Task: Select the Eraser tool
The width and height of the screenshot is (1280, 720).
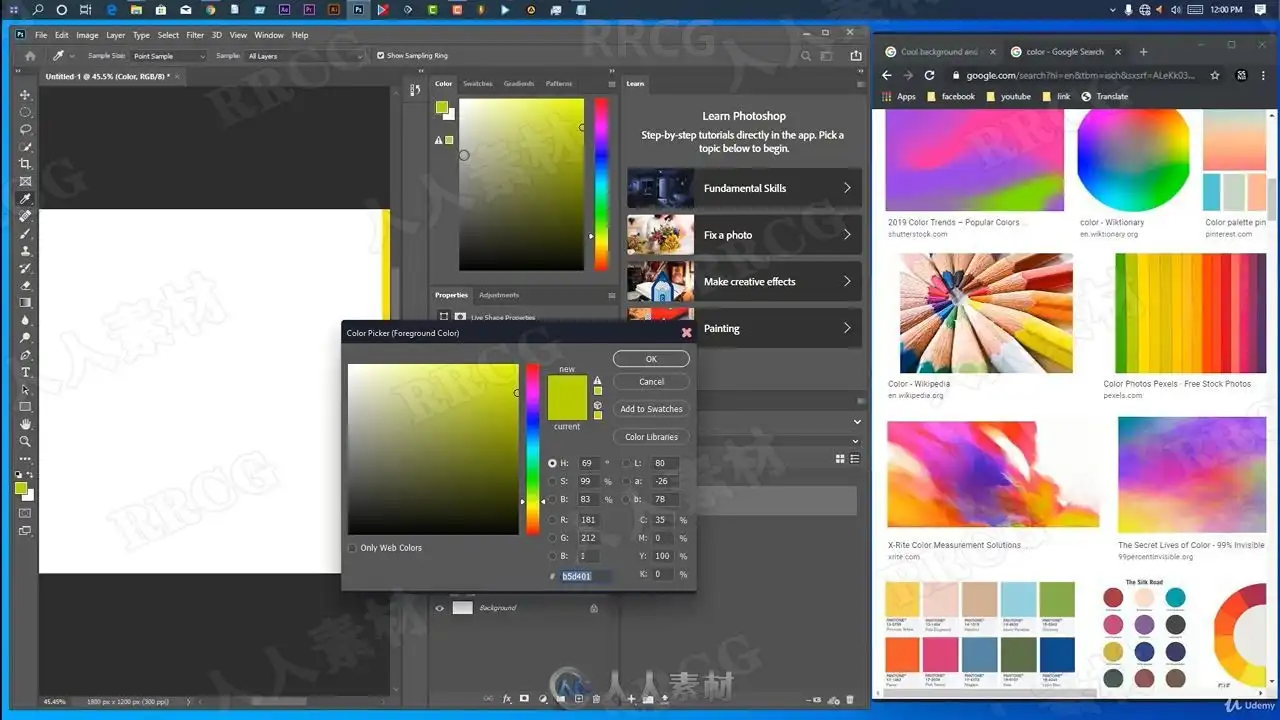Action: (26, 285)
